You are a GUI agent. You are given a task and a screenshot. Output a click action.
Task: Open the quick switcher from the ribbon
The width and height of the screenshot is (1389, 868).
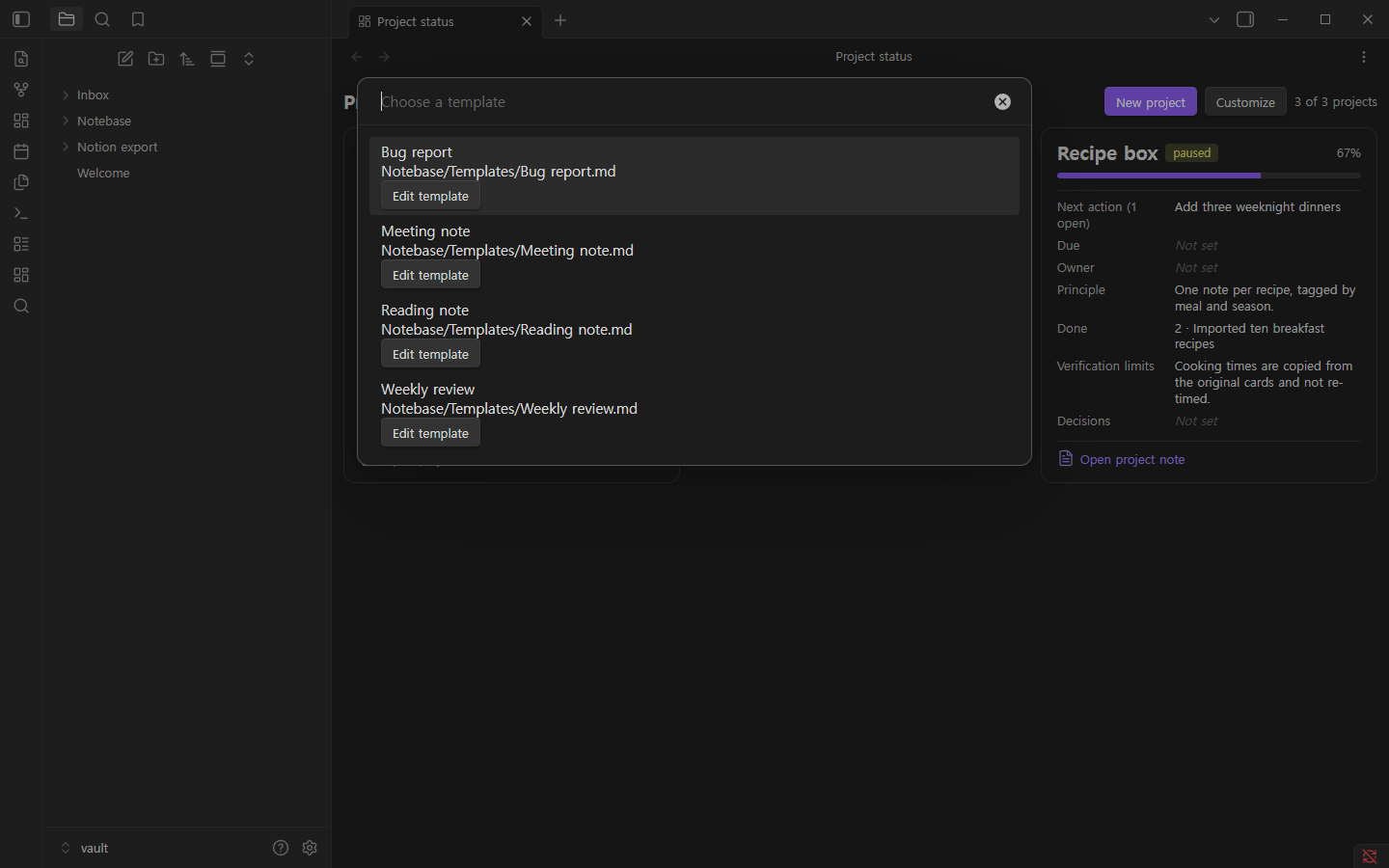tap(21, 59)
